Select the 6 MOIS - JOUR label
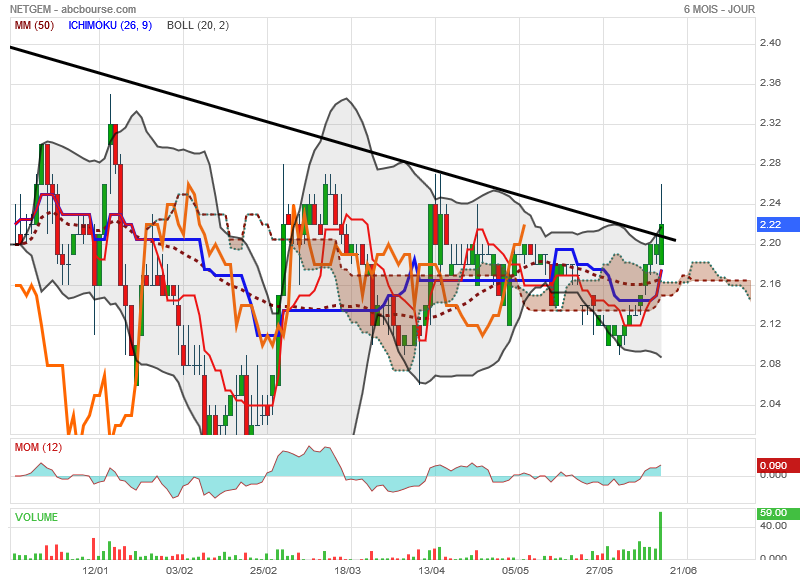800x580 pixels. tap(719, 9)
